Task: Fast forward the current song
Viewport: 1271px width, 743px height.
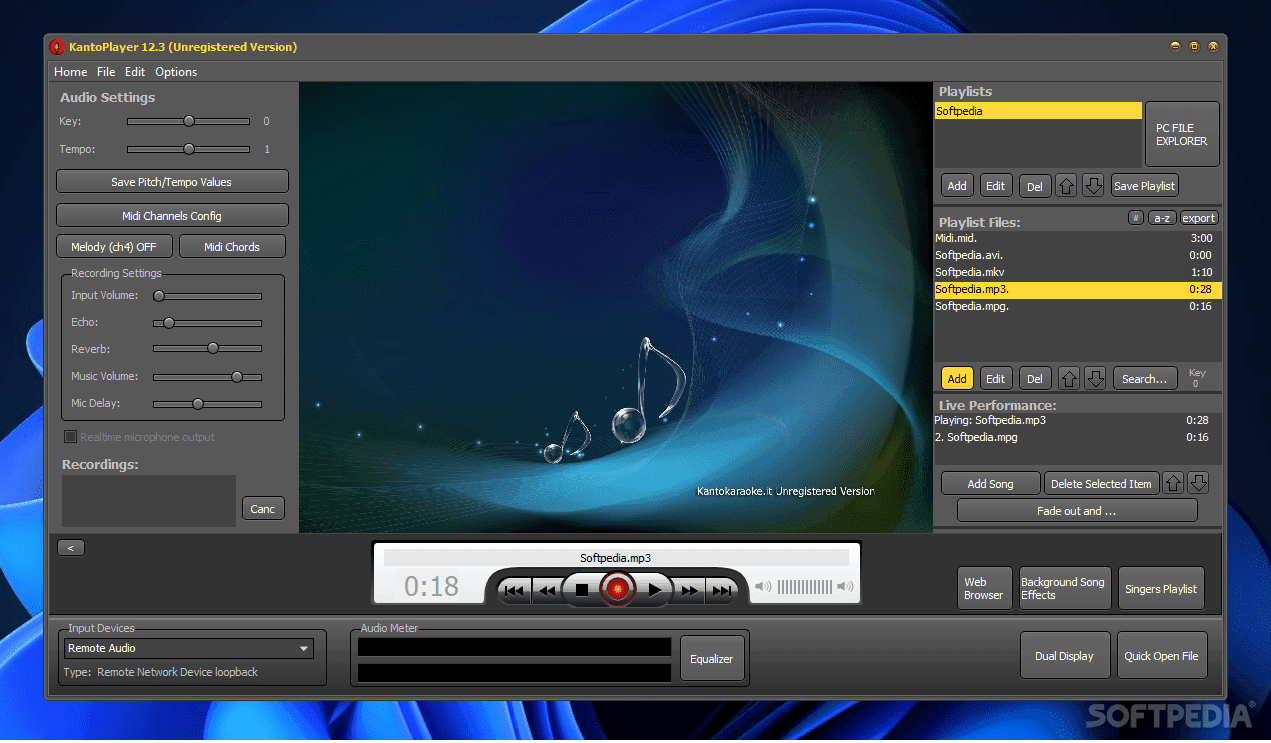Action: coord(689,591)
